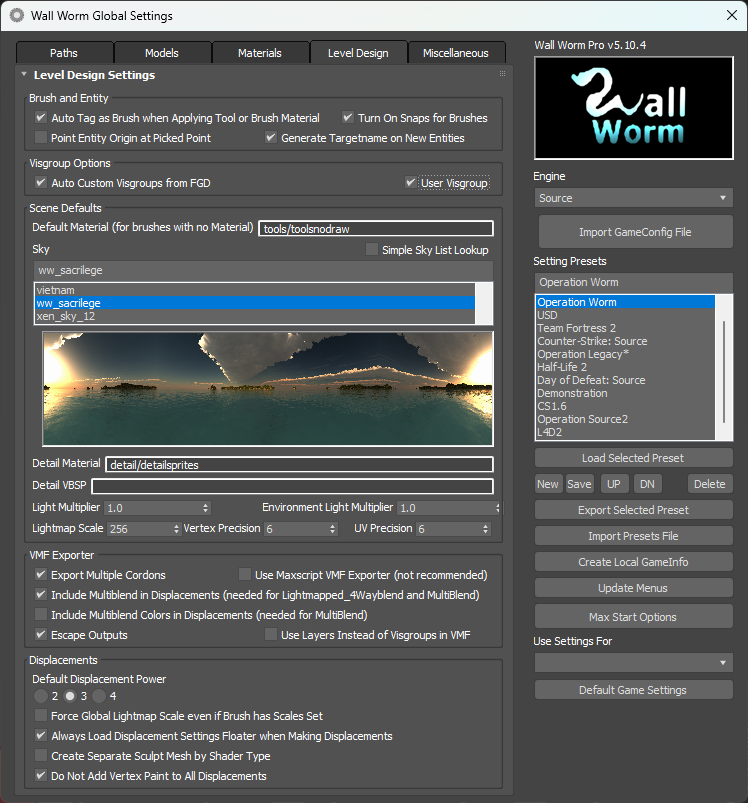Image resolution: width=748 pixels, height=803 pixels.
Task: Select vietnam in the sky list
Action: pos(255,290)
